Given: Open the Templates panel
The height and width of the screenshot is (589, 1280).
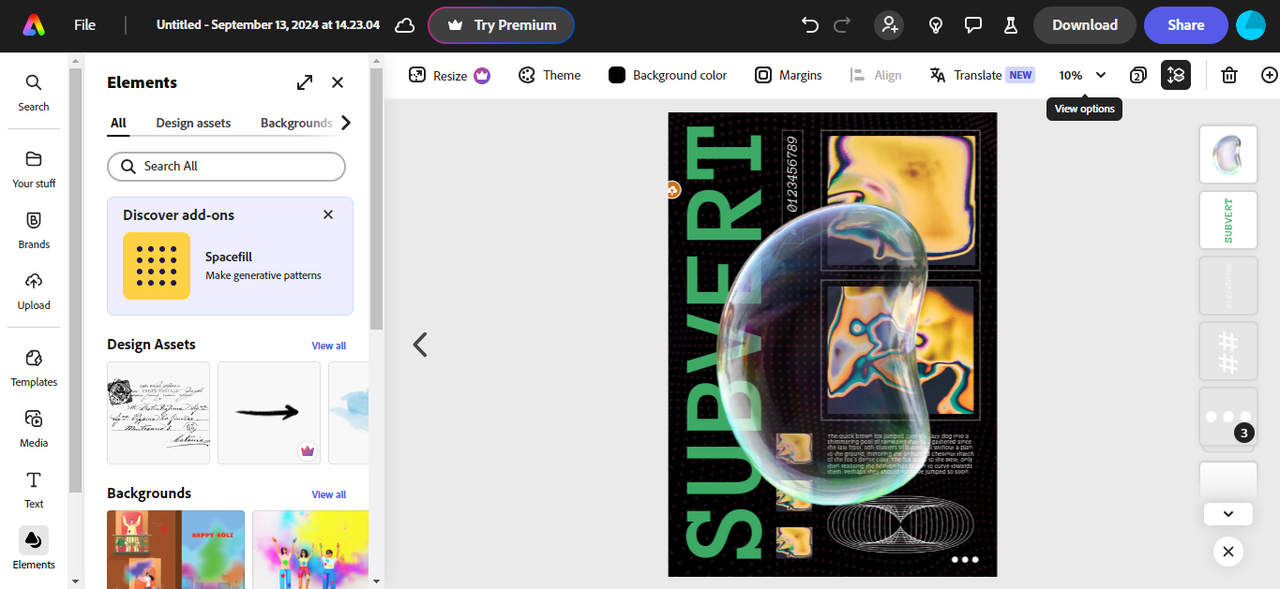Looking at the screenshot, I should [33, 368].
